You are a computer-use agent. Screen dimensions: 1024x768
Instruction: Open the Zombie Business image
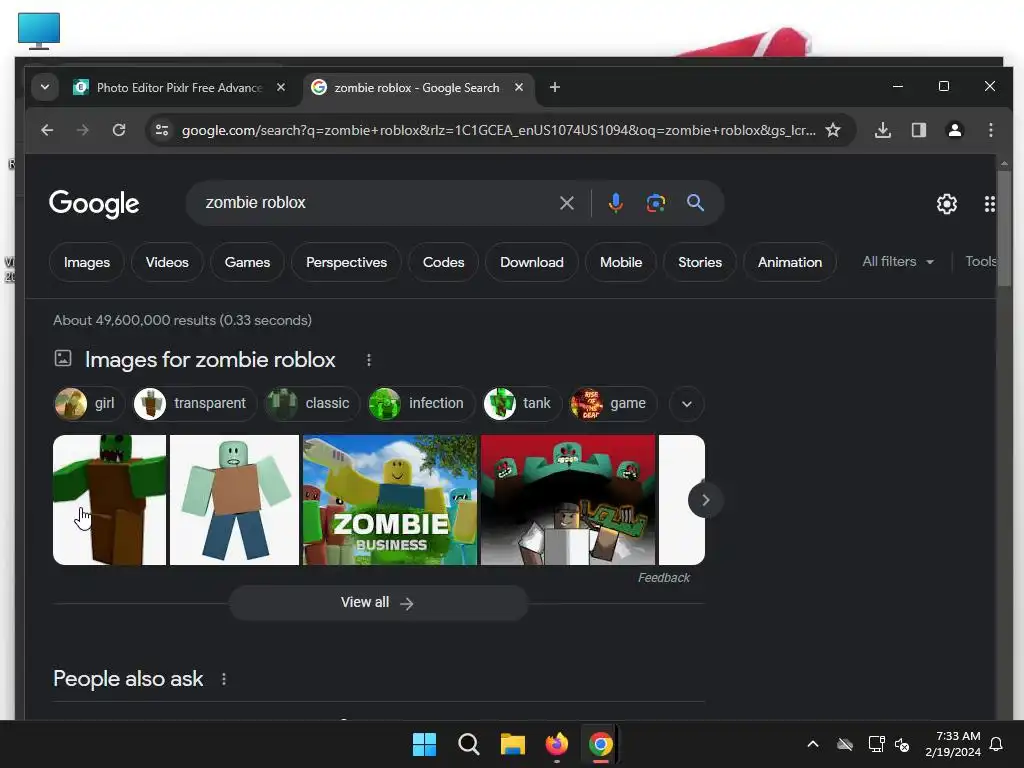point(390,500)
